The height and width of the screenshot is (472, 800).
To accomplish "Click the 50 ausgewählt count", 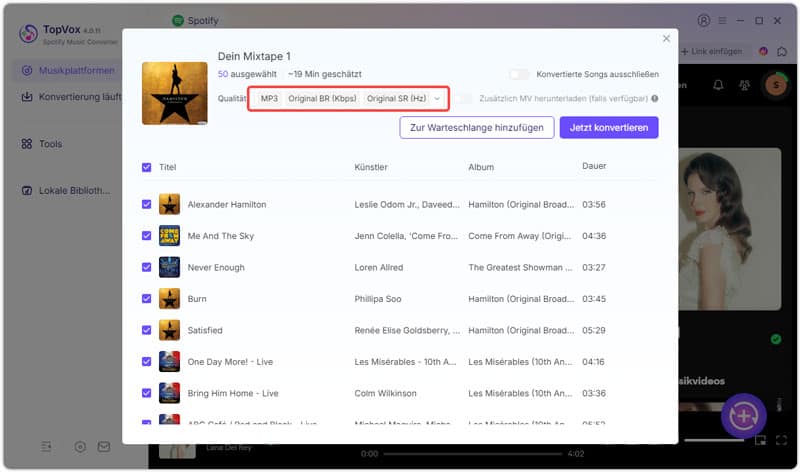I will pos(247,74).
